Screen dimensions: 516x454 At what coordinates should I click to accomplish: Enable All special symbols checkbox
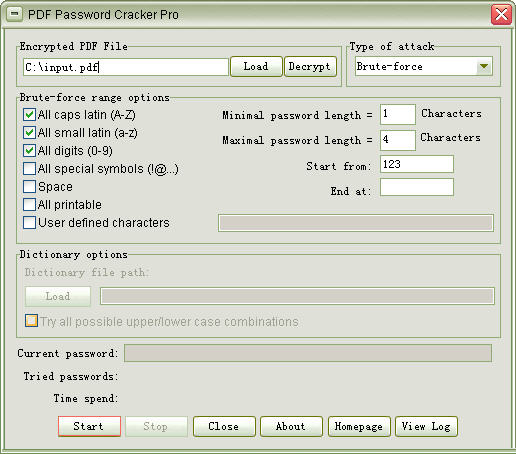[29, 169]
